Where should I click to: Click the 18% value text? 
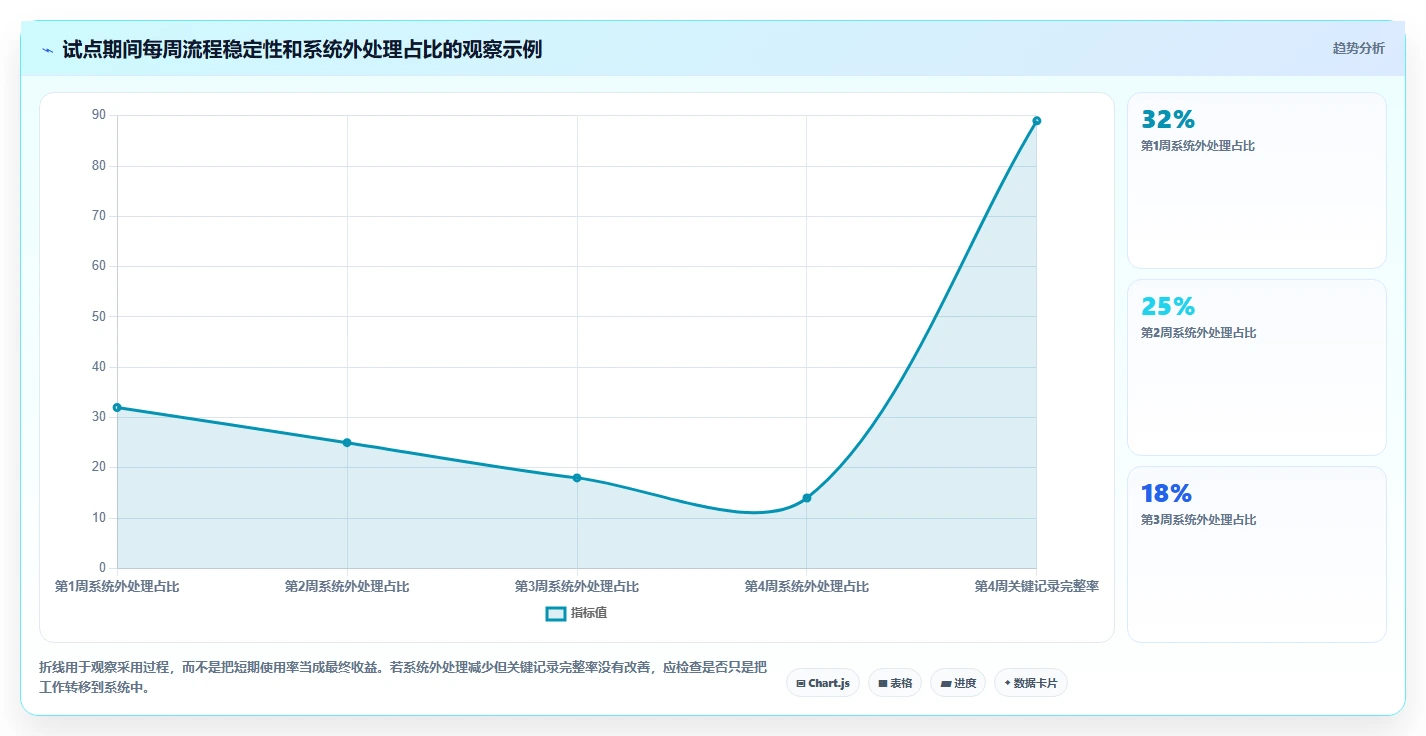point(1167,493)
